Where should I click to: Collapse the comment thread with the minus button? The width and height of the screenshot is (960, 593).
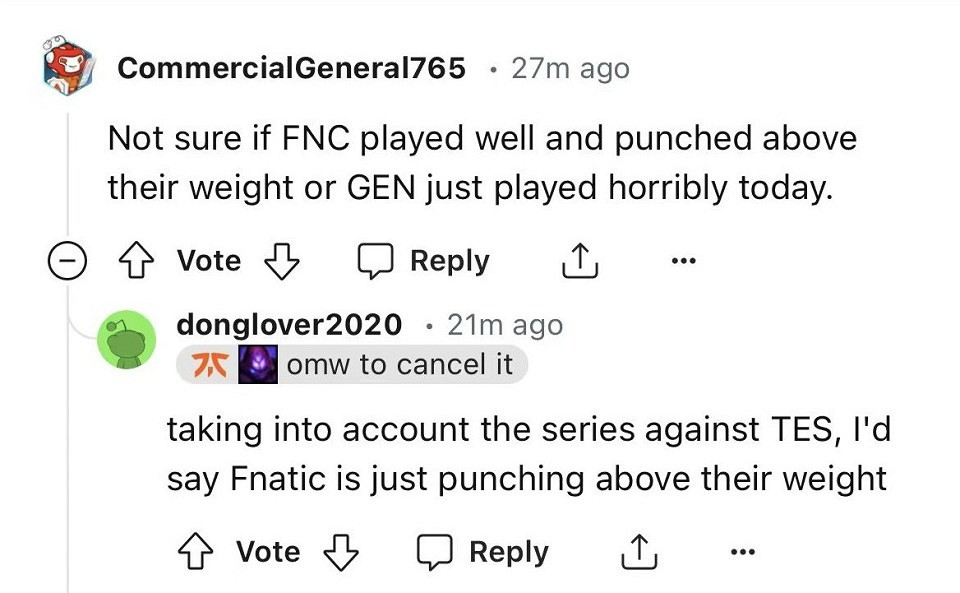67,261
